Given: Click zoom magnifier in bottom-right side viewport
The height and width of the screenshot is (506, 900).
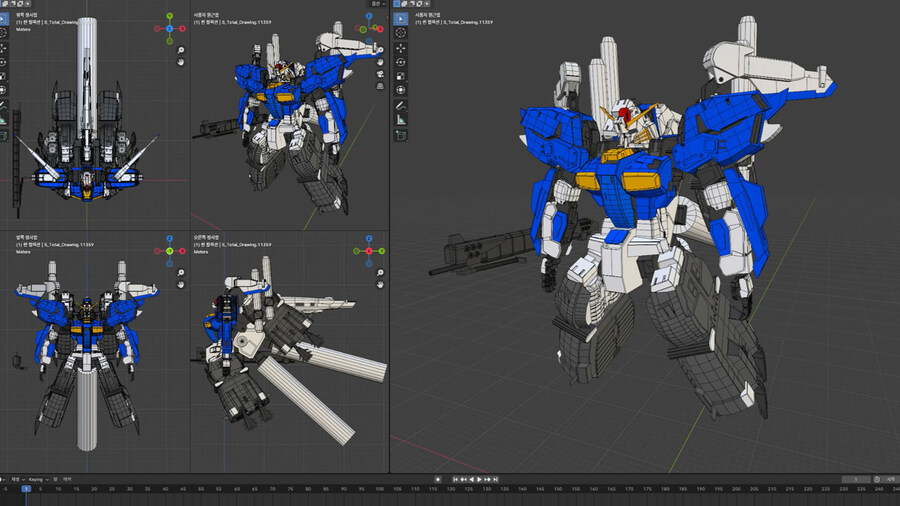Looking at the screenshot, I should tap(380, 273).
